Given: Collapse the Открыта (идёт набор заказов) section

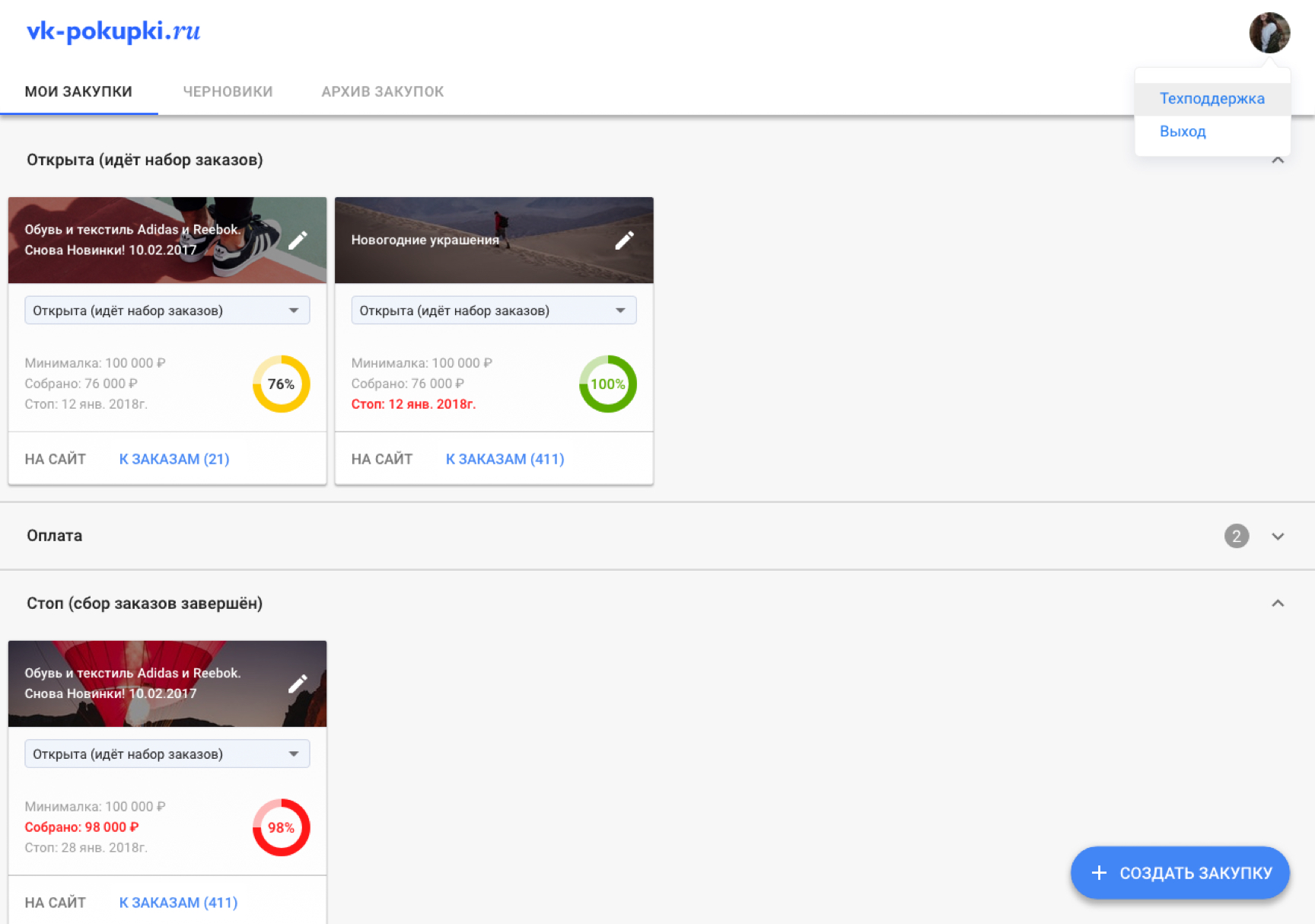Looking at the screenshot, I should click(x=1278, y=160).
